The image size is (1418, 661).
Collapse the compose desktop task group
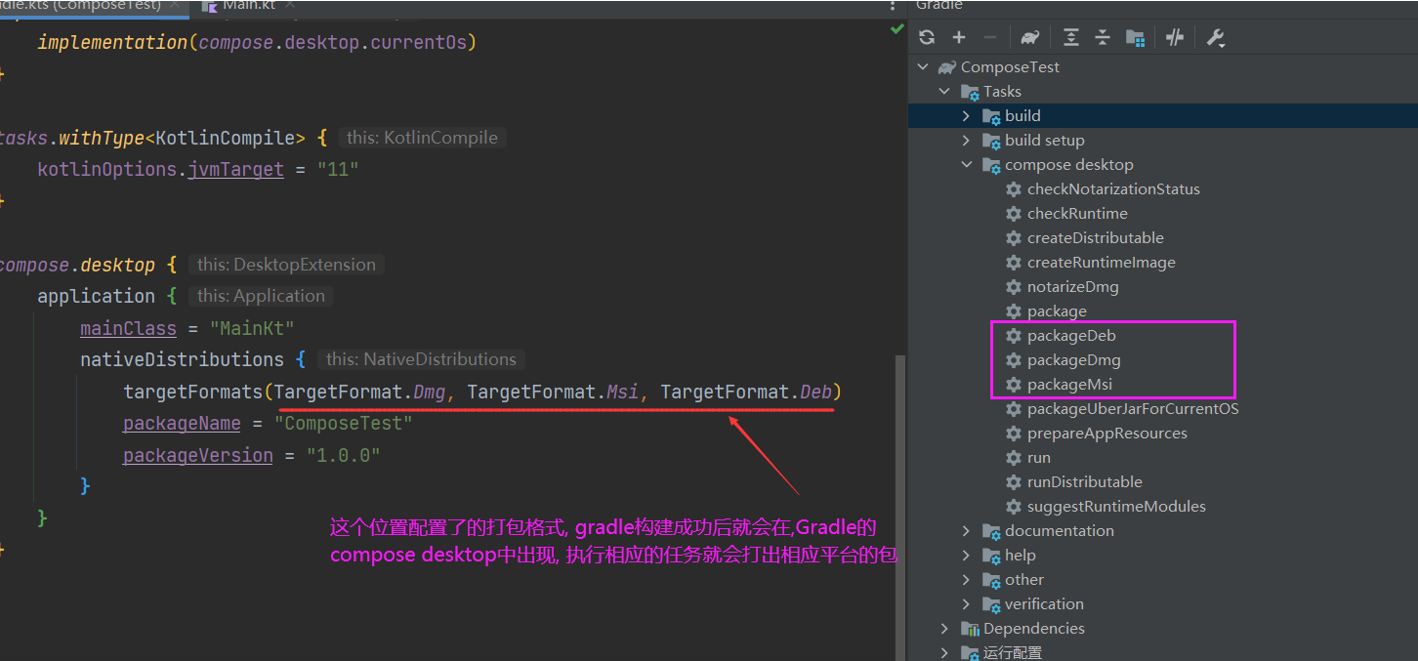(965, 164)
